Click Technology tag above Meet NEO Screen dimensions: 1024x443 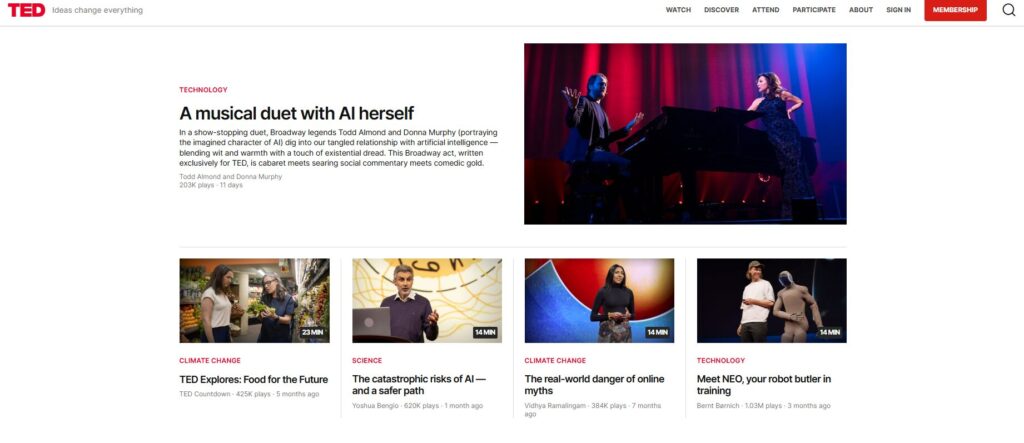click(x=721, y=360)
